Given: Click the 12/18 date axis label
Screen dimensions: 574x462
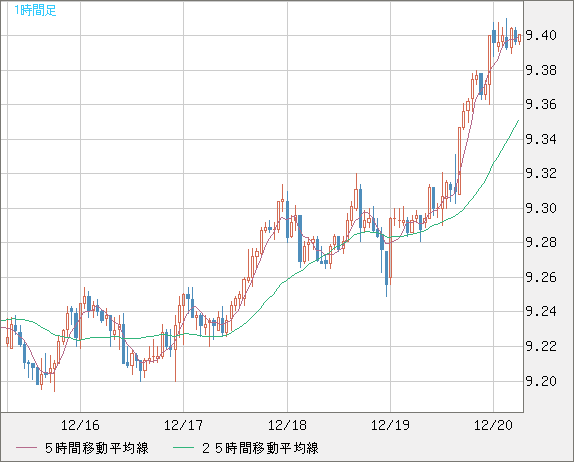Looking at the screenshot, I should pos(287,425).
